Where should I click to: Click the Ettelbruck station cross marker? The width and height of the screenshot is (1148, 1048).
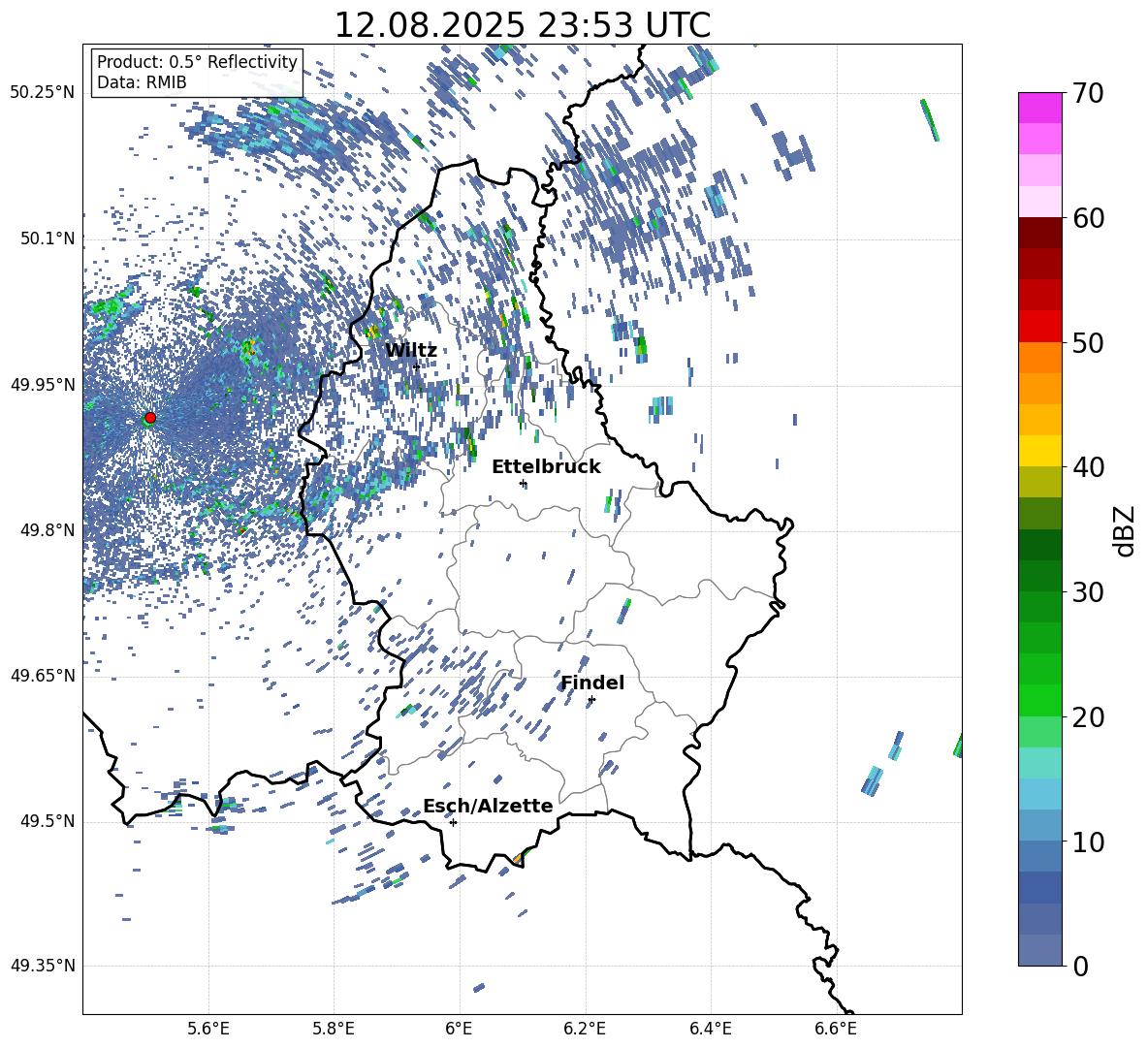point(523,483)
